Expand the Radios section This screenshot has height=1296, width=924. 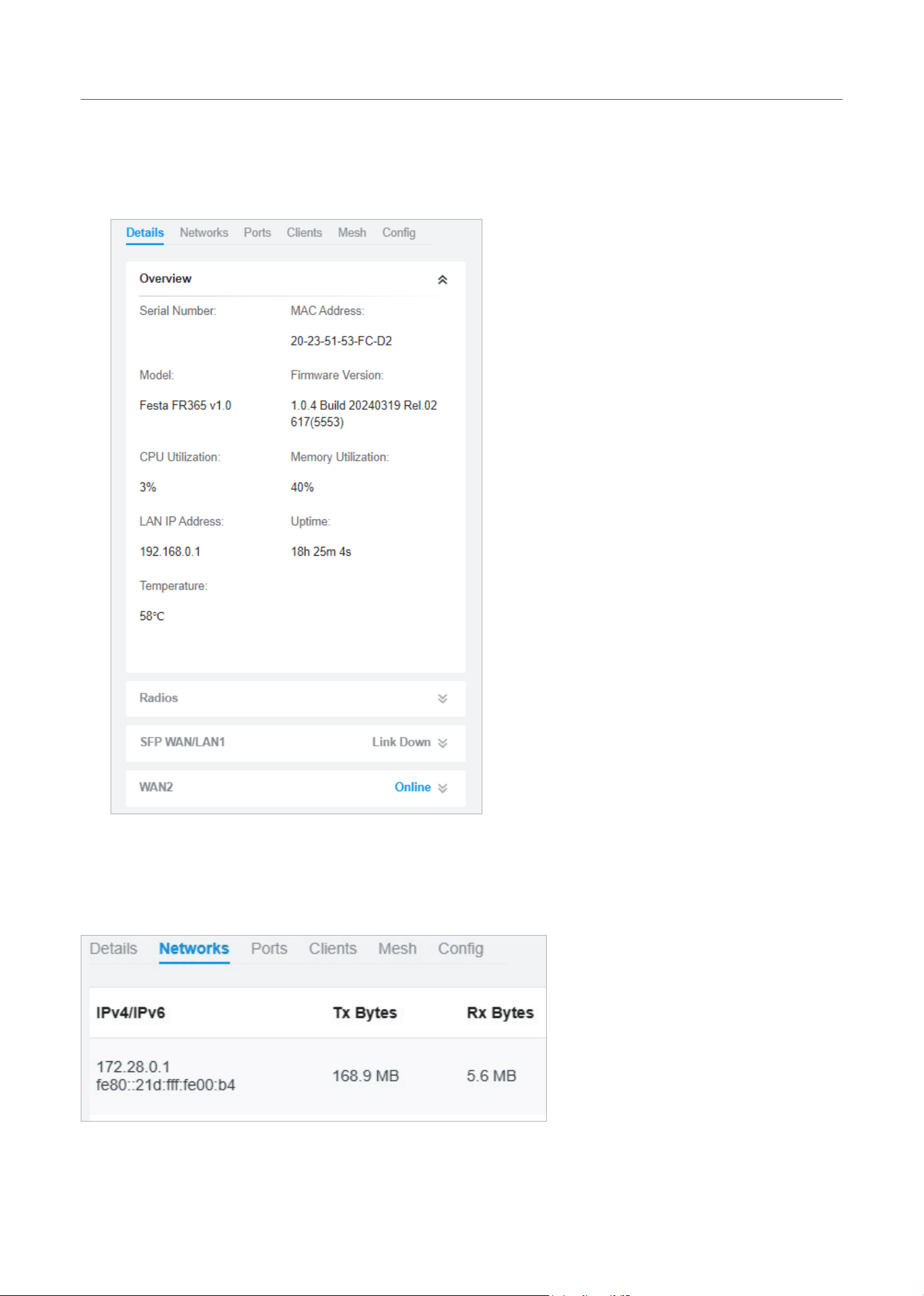point(442,699)
